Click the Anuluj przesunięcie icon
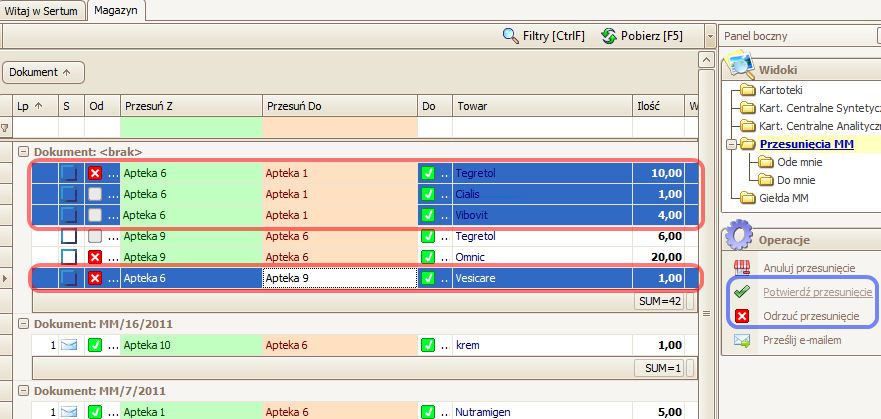881x419 pixels. click(x=741, y=268)
